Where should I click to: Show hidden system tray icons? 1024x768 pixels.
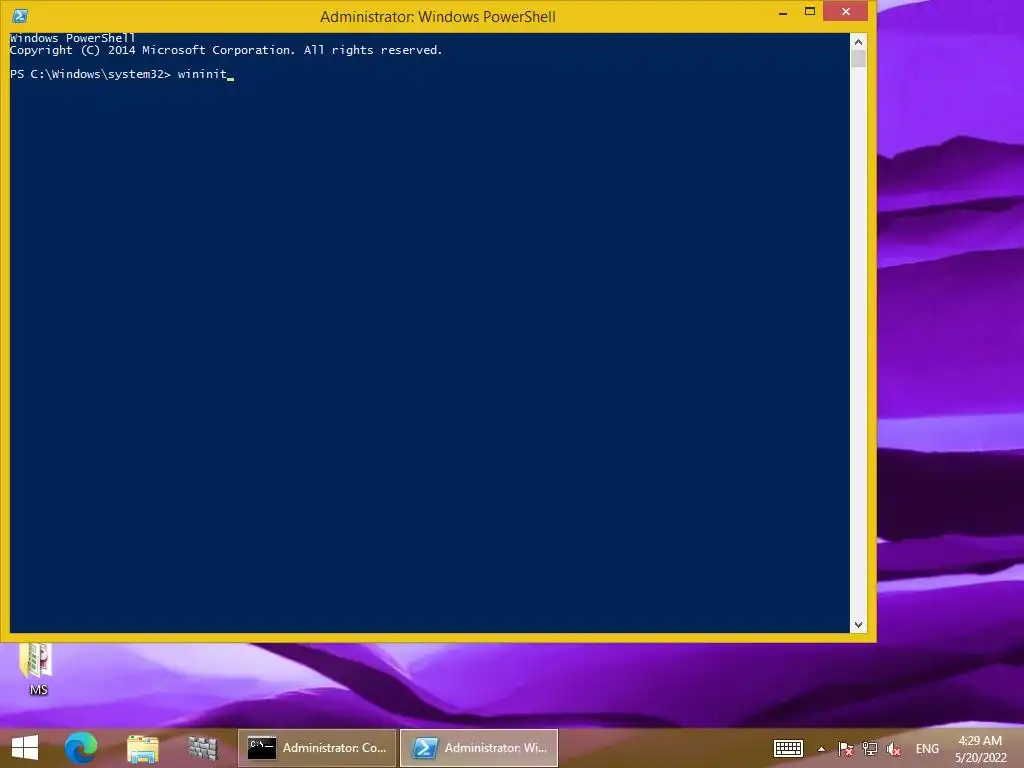[822, 749]
